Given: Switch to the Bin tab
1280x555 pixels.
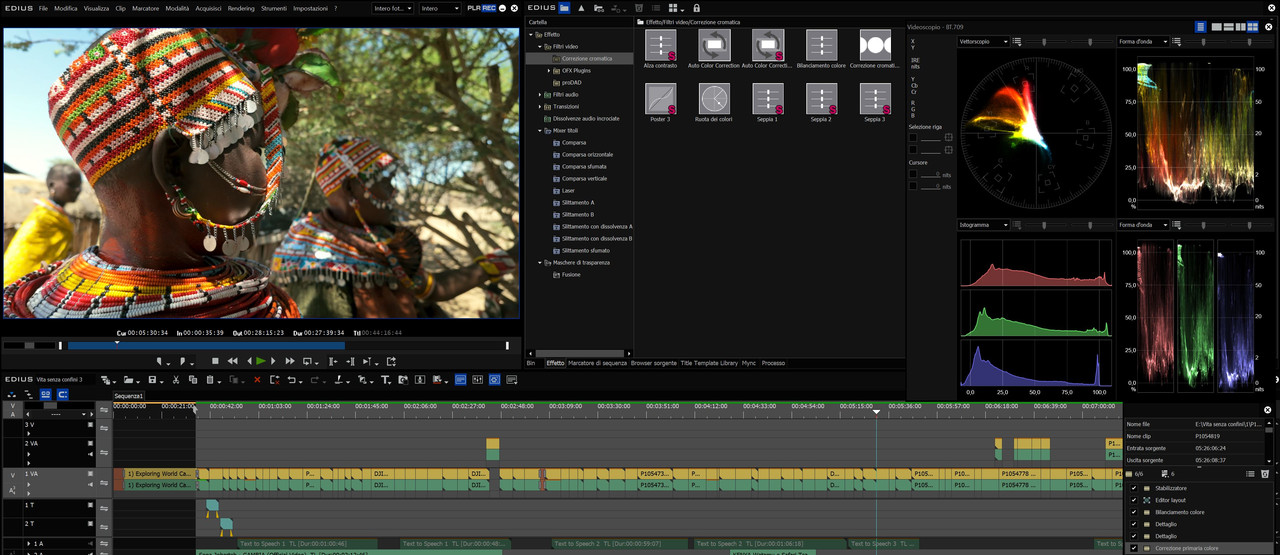Looking at the screenshot, I should point(531,363).
